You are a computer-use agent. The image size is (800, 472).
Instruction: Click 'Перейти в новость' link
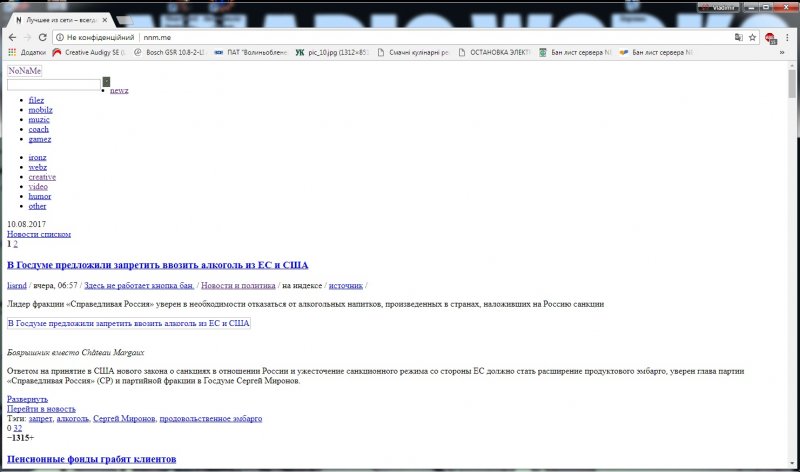tap(41, 409)
